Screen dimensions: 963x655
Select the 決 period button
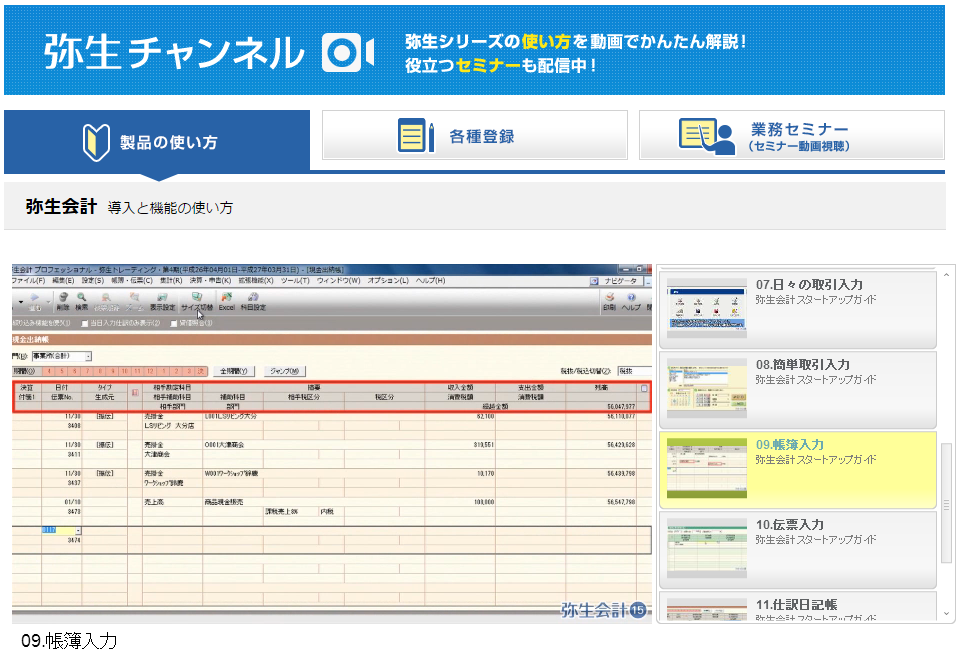[200, 371]
